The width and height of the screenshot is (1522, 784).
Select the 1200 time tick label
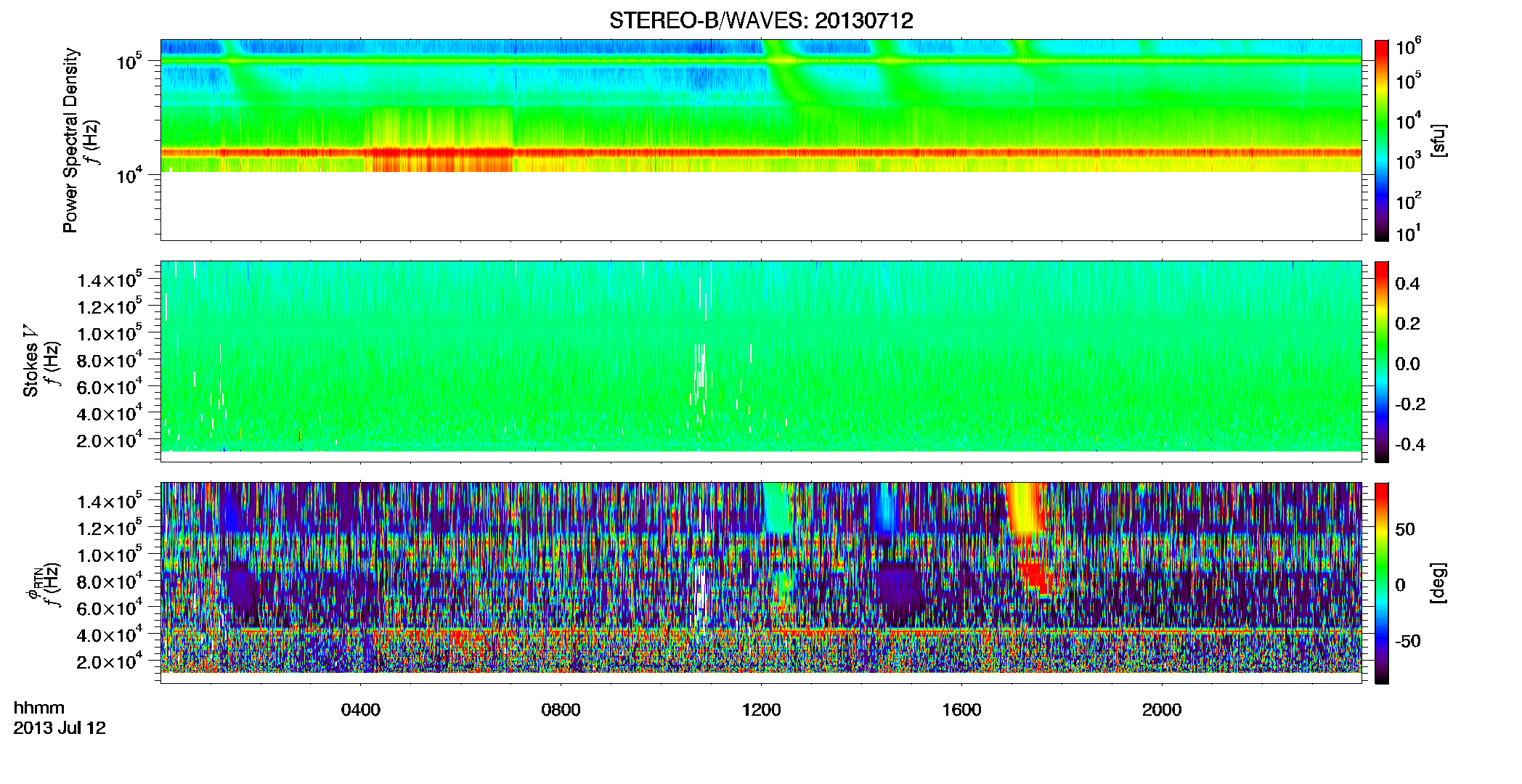pos(762,710)
